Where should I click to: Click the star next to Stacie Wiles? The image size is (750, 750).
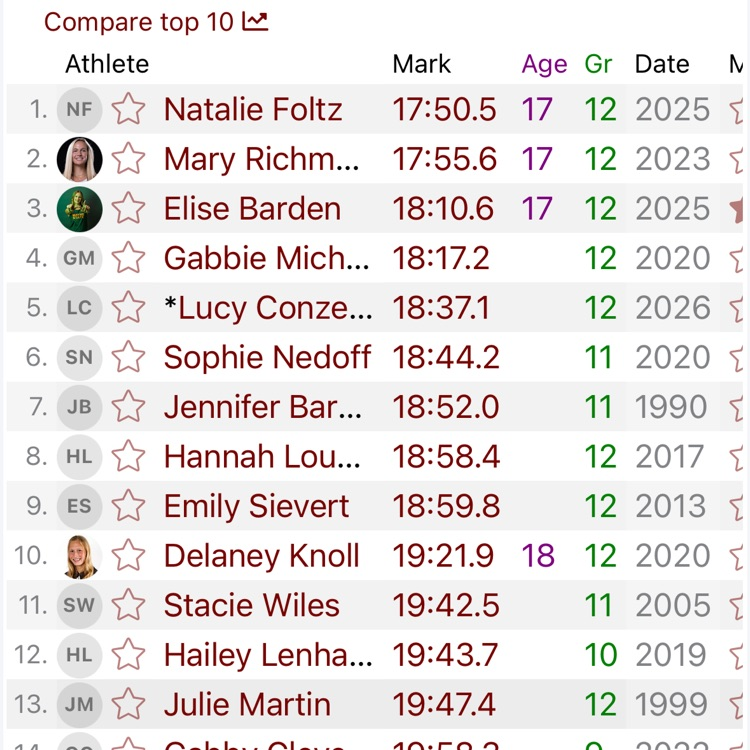click(128, 605)
